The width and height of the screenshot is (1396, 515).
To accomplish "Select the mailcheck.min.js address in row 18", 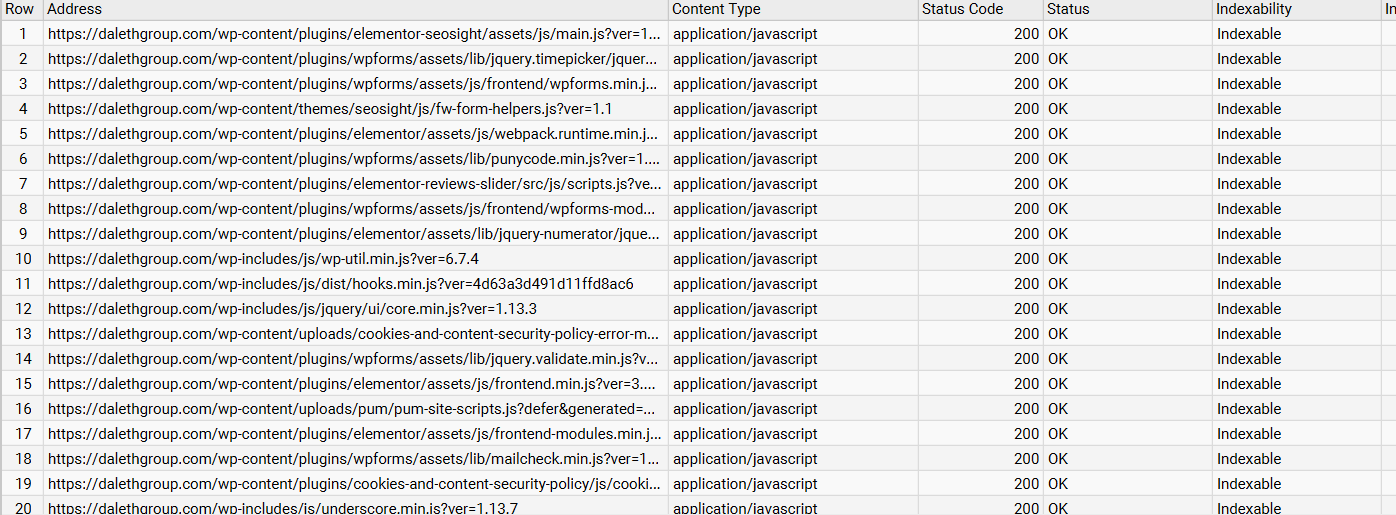I will [355, 459].
